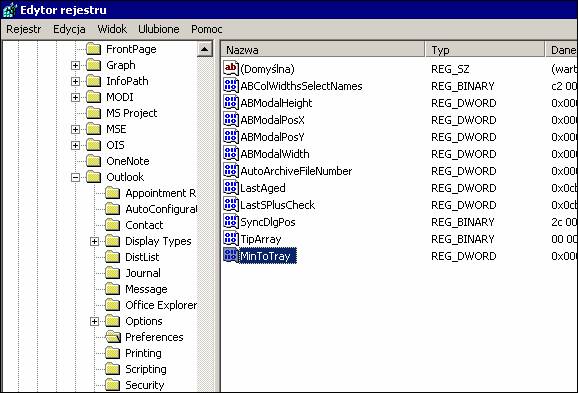Click the AutoArchiveFileNumber value icon
578x393 pixels.
tap(231, 171)
